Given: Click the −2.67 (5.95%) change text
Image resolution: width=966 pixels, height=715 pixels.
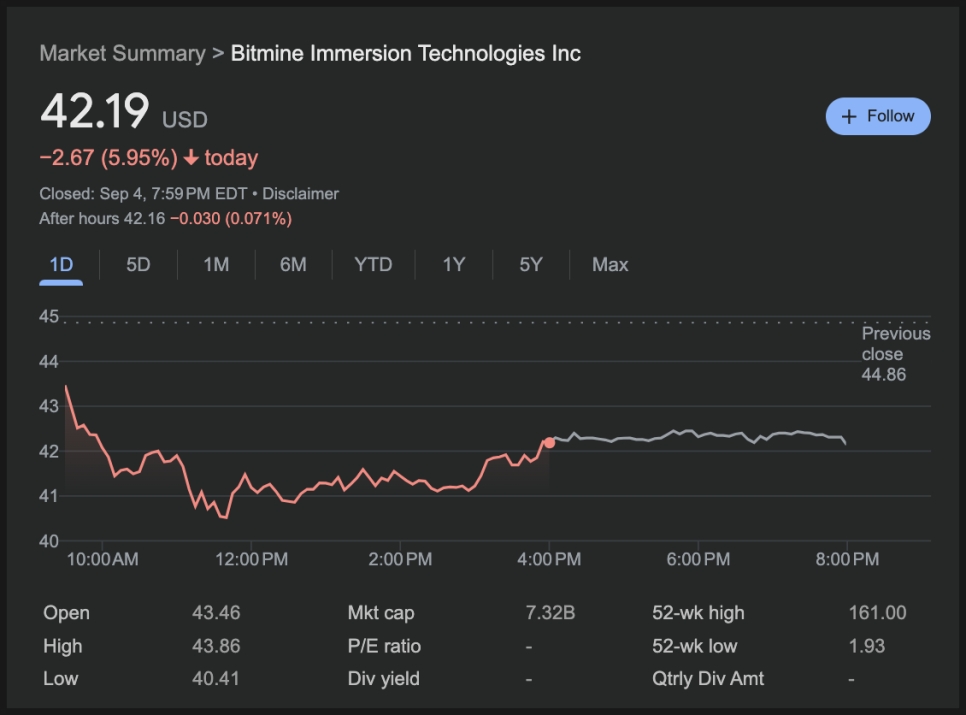Looking at the screenshot, I should coord(108,158).
